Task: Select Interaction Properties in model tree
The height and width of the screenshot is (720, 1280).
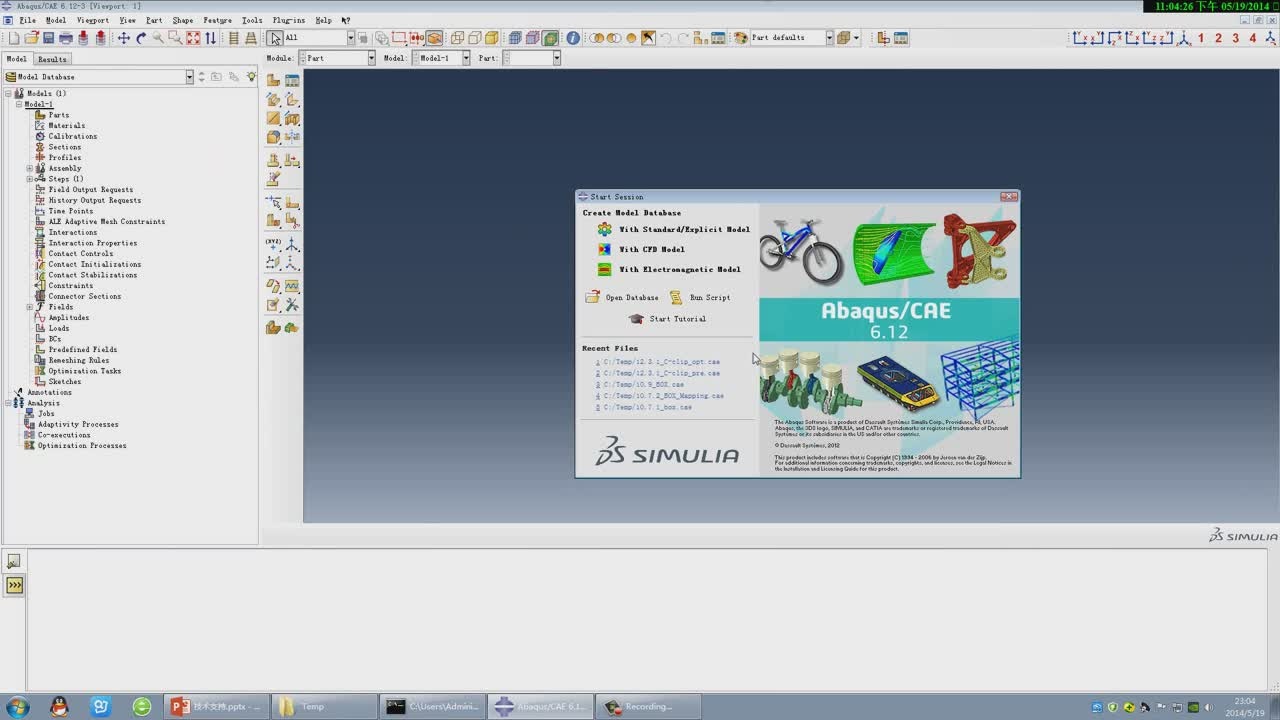Action: (92, 243)
